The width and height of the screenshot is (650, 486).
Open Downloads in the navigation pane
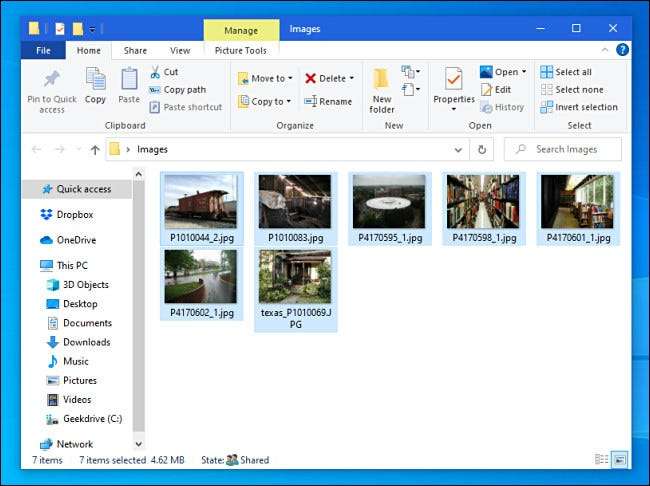pos(86,342)
